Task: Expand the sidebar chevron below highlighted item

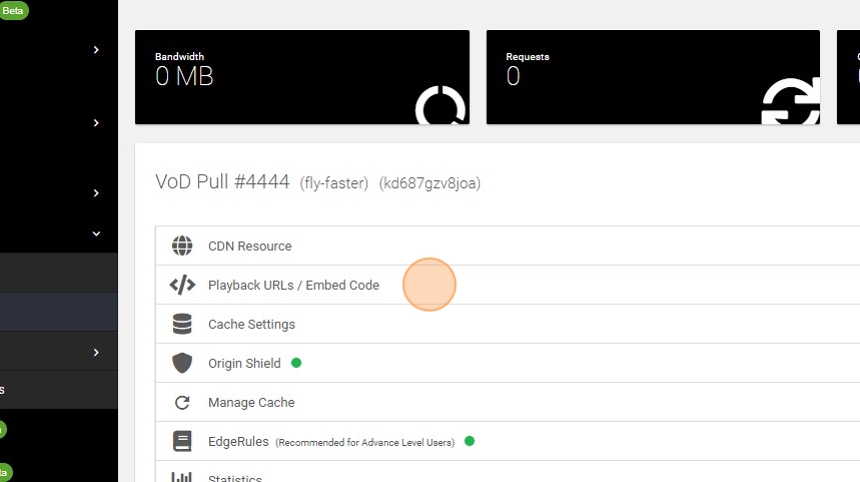Action: (96, 352)
